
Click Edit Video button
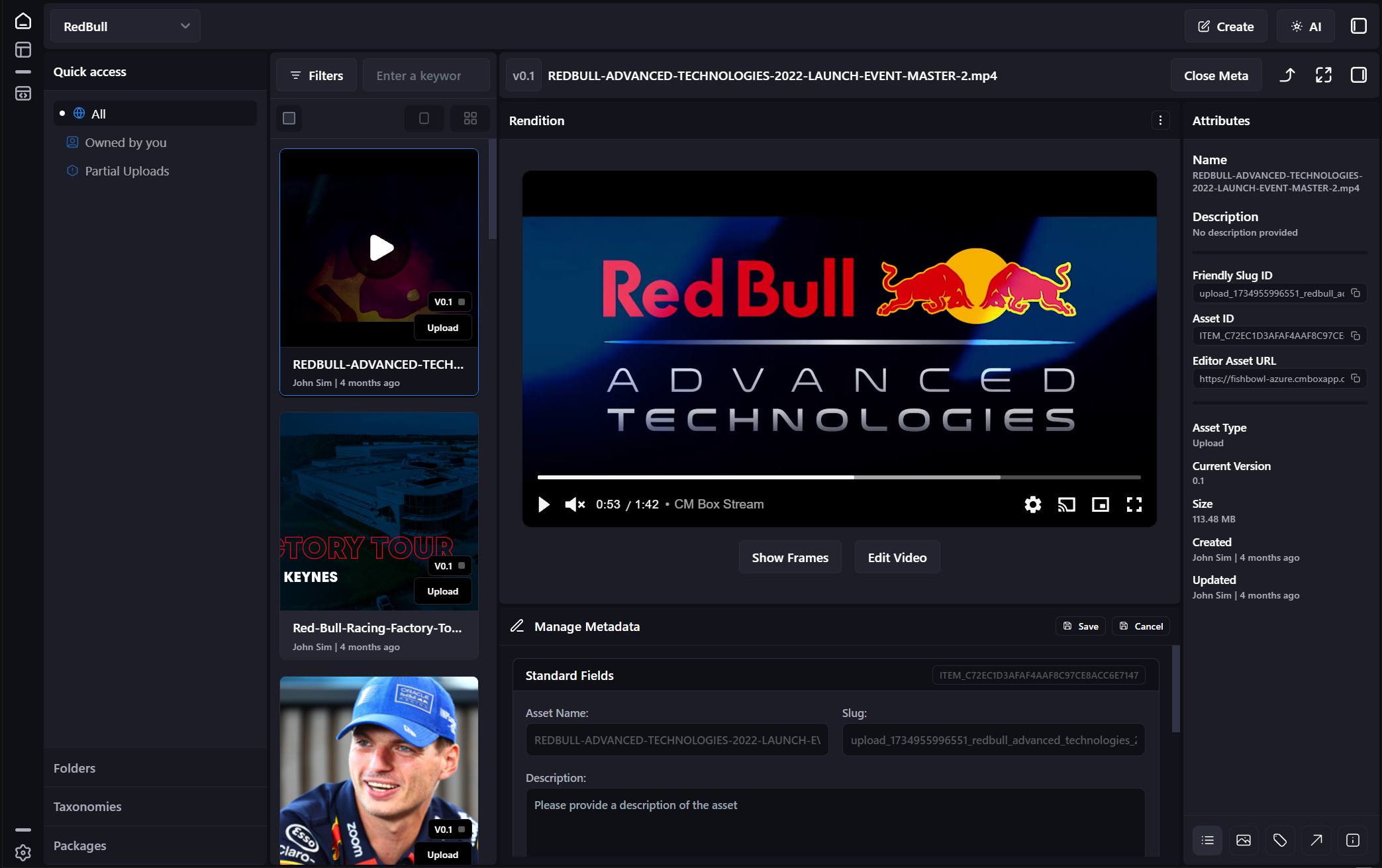coord(897,557)
